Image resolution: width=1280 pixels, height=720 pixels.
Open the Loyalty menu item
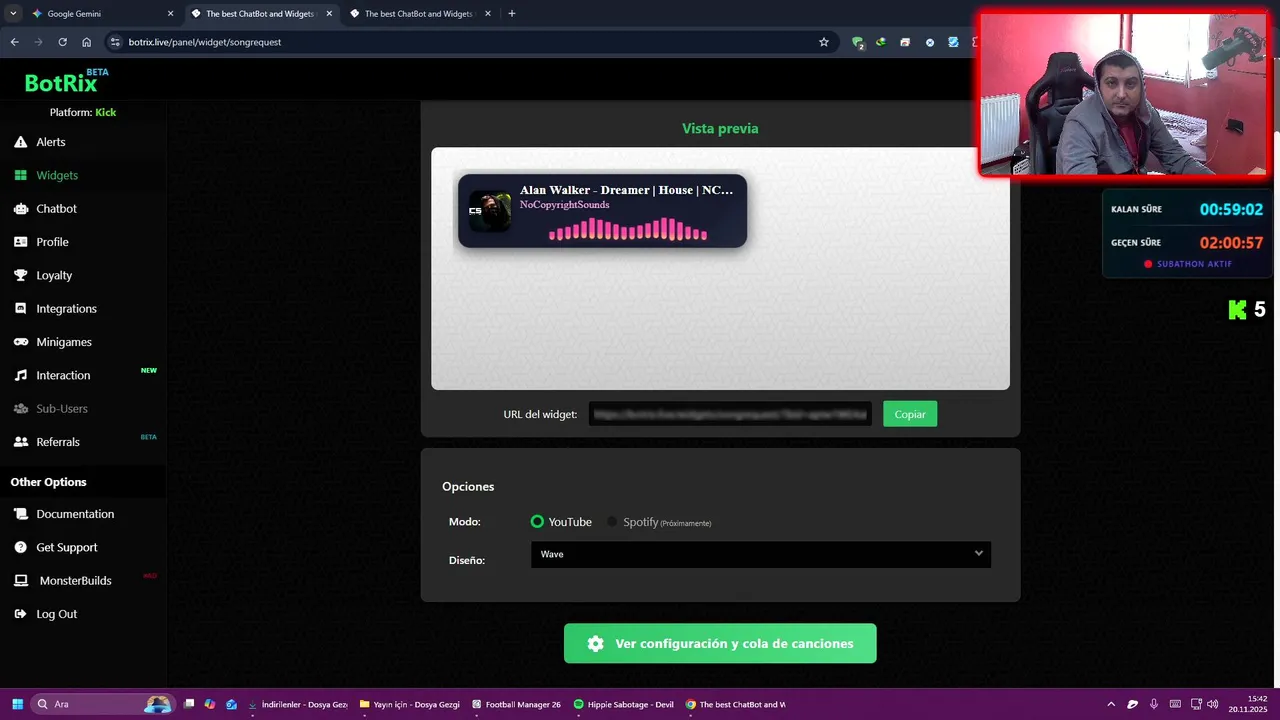pos(54,275)
